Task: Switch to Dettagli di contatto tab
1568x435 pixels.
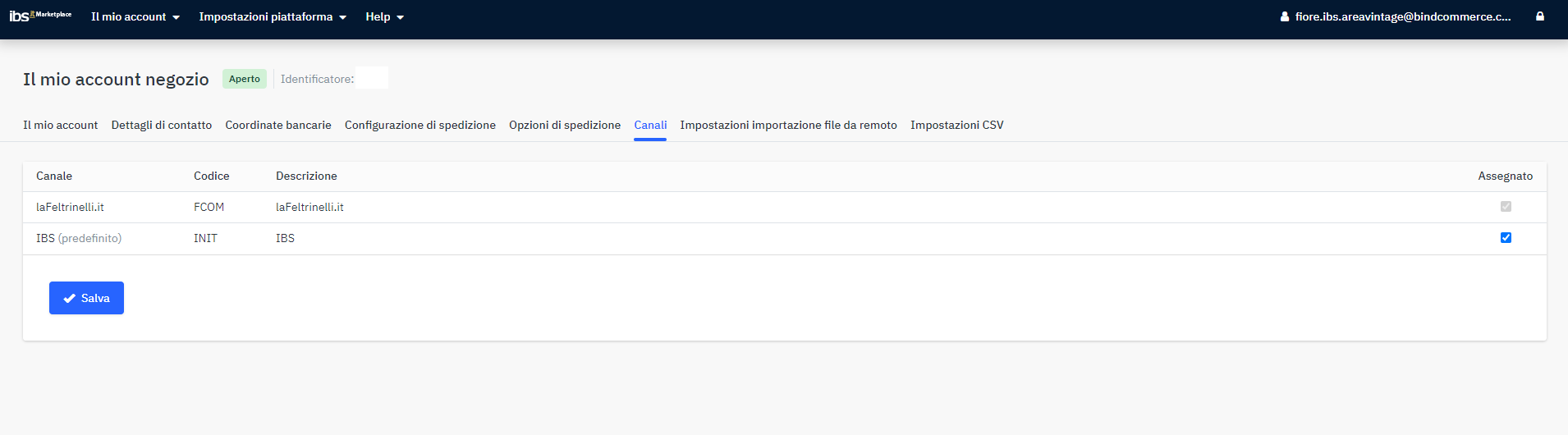Action: point(162,125)
